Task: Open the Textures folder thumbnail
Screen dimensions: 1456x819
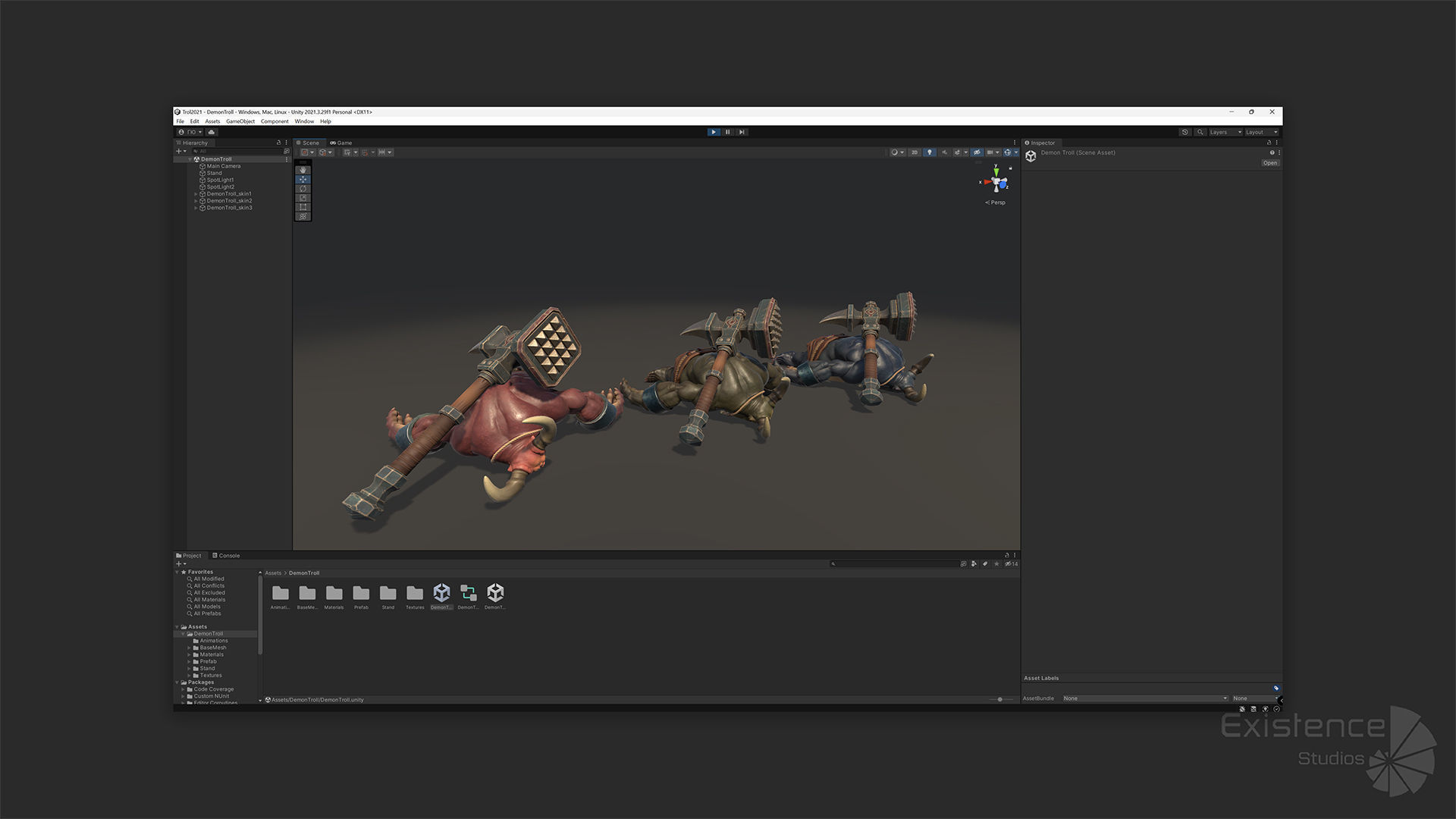Action: click(x=415, y=596)
